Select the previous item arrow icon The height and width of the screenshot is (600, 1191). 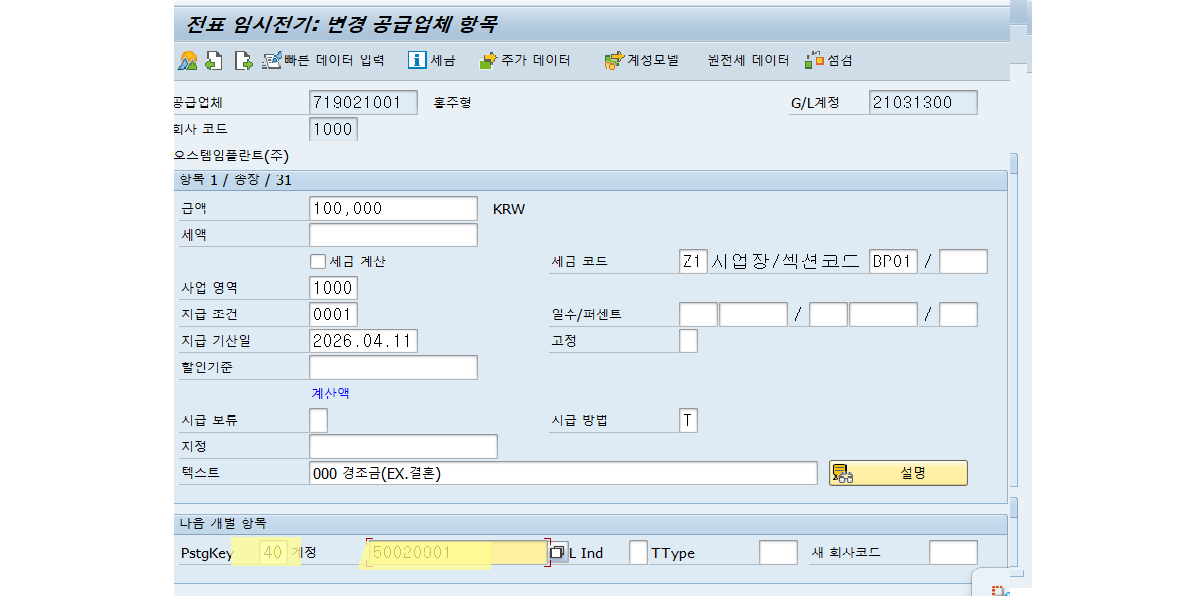(x=212, y=59)
